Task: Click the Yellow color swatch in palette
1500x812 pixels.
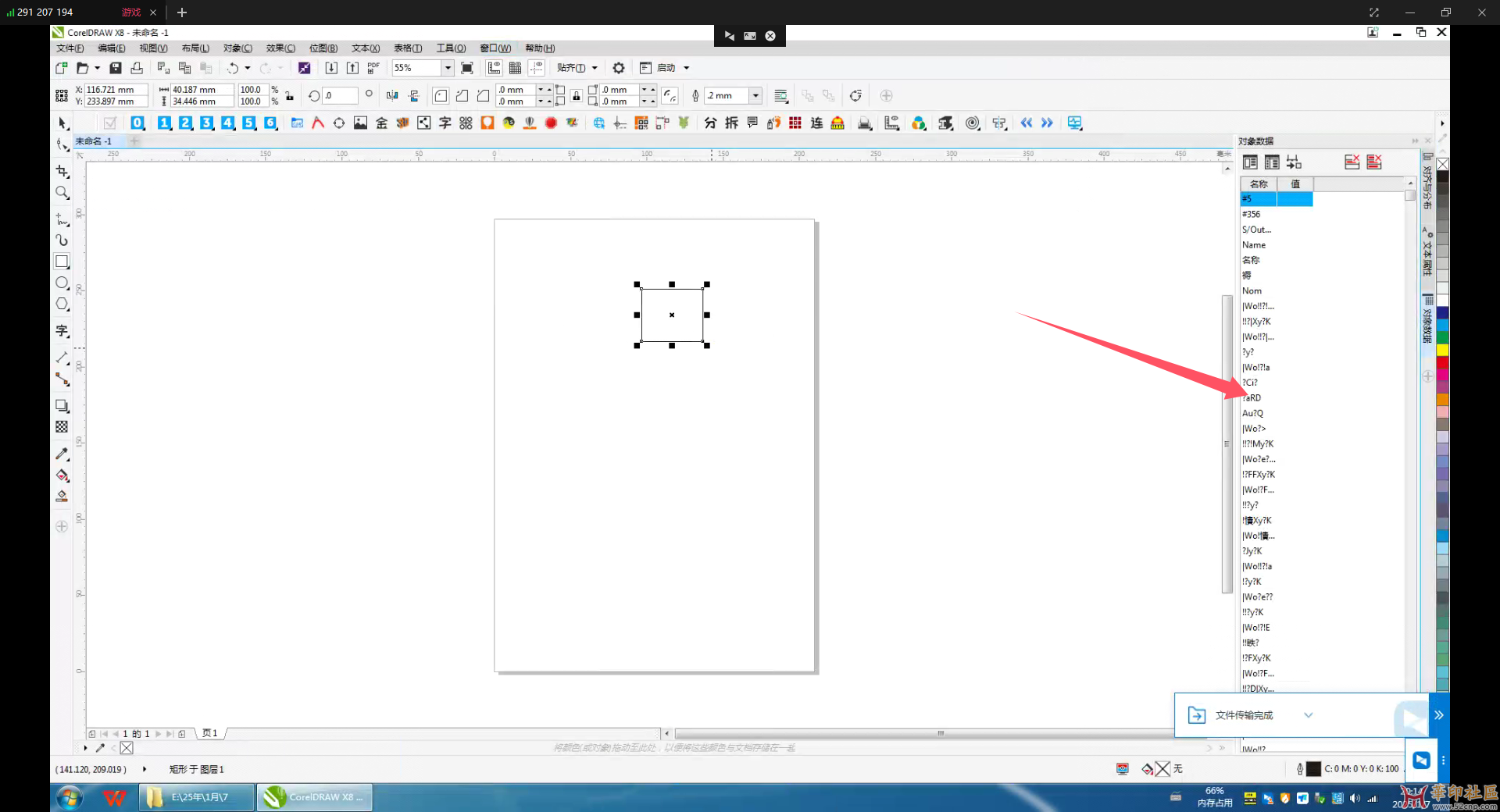Action: [1443, 350]
